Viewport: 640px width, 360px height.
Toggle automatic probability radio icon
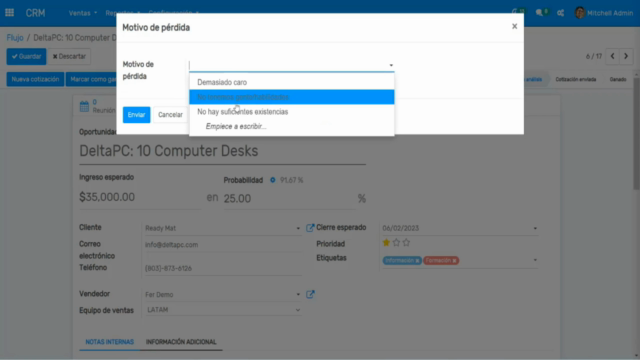click(273, 180)
